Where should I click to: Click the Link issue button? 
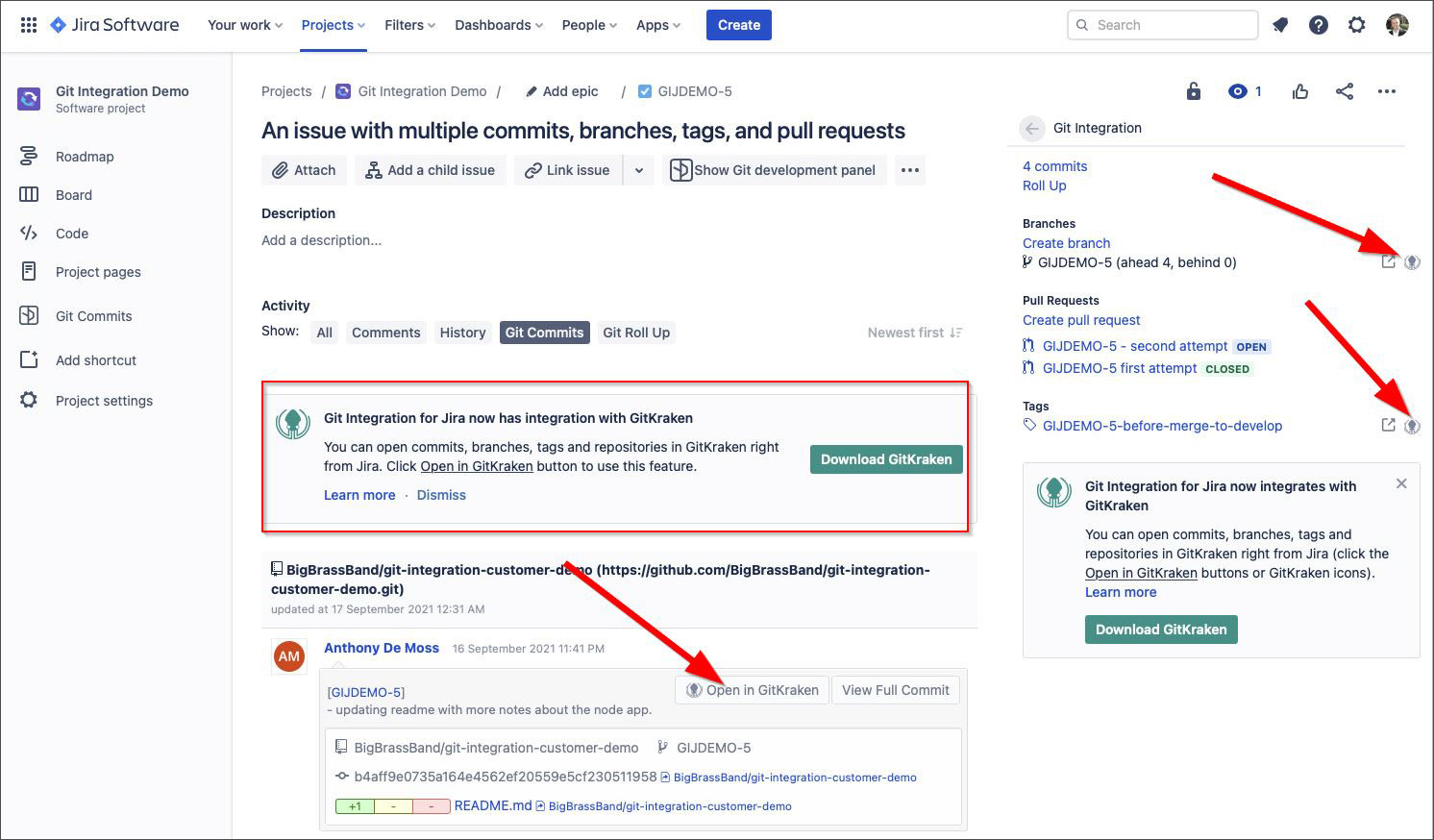(x=568, y=170)
